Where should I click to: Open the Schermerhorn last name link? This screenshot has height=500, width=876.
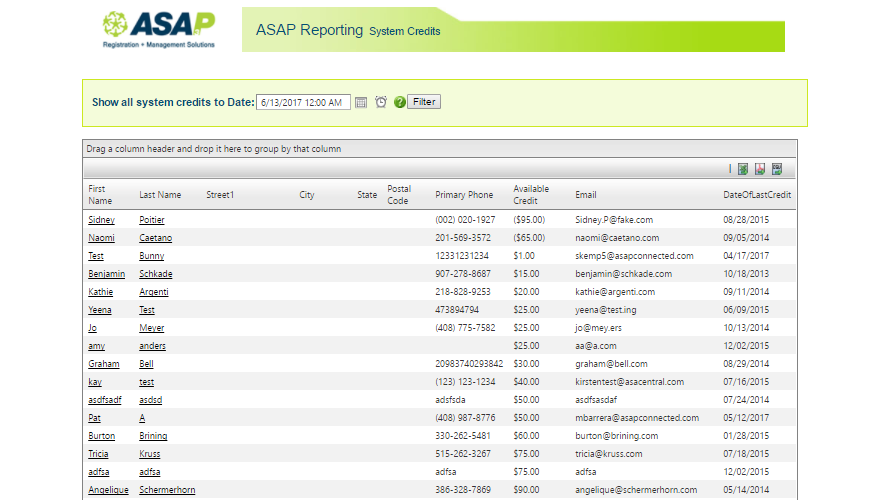[167, 490]
